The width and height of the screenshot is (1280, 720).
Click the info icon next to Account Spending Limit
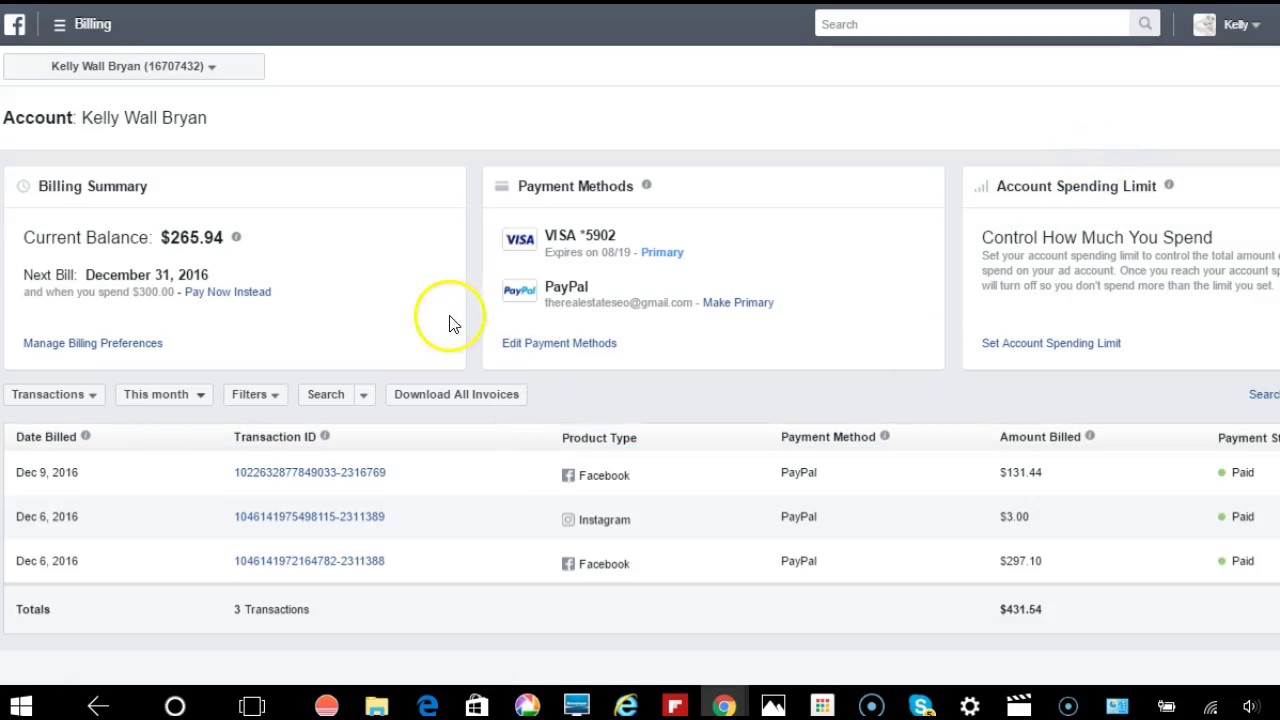[x=1169, y=185]
